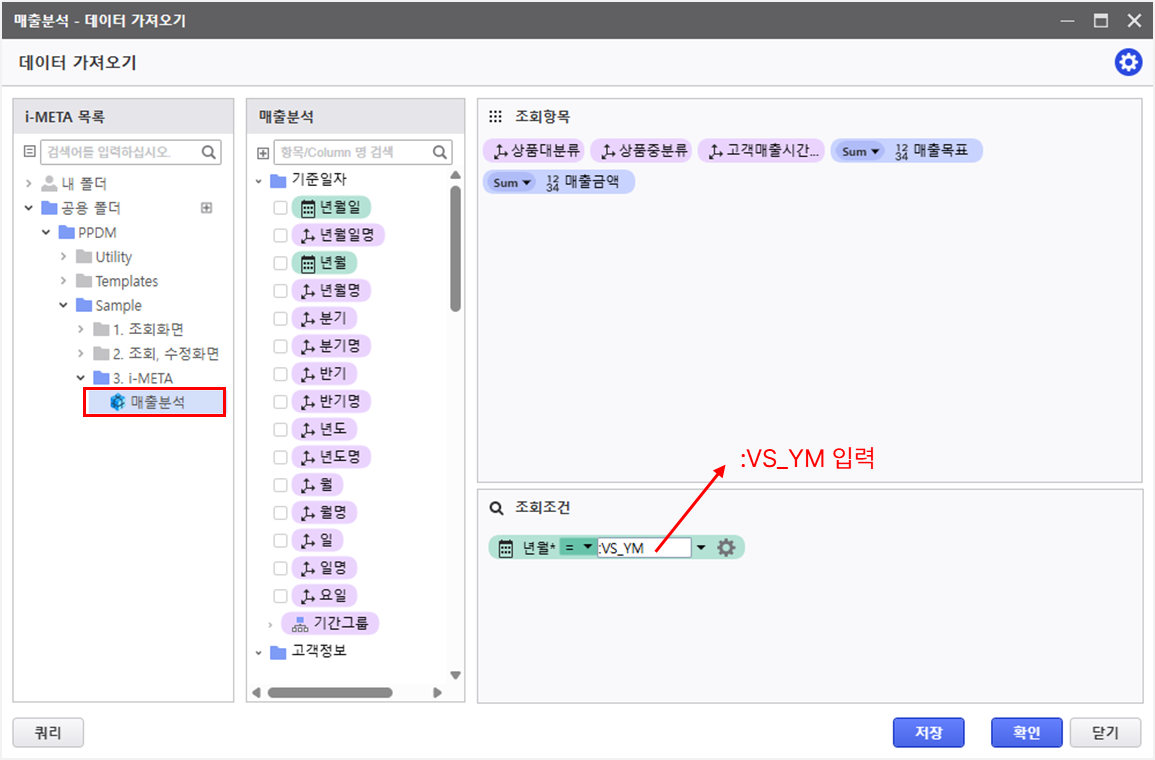Check the 년월일 checkbox
The height and width of the screenshot is (760, 1155).
(x=281, y=208)
